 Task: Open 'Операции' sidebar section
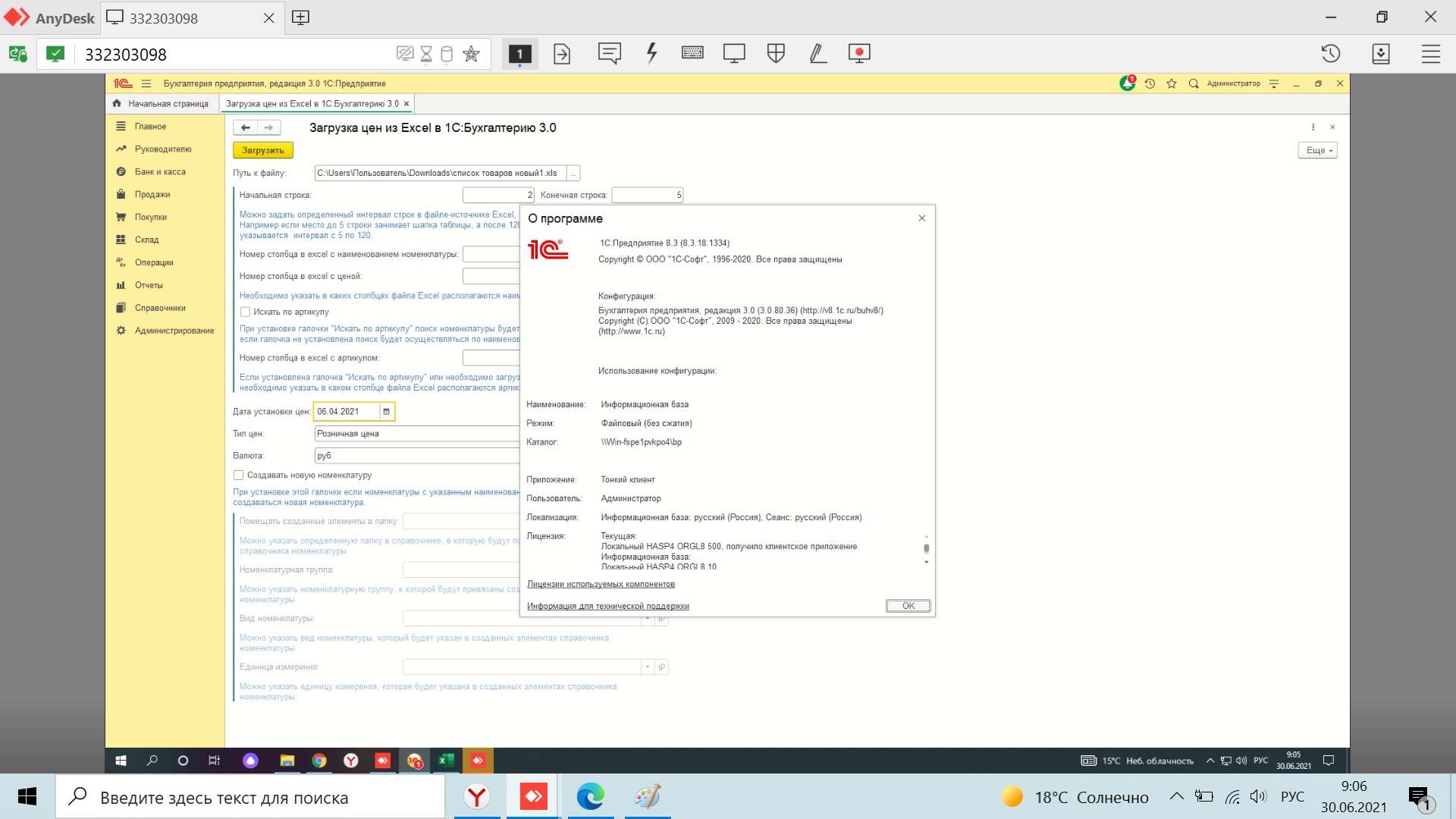[x=154, y=263]
